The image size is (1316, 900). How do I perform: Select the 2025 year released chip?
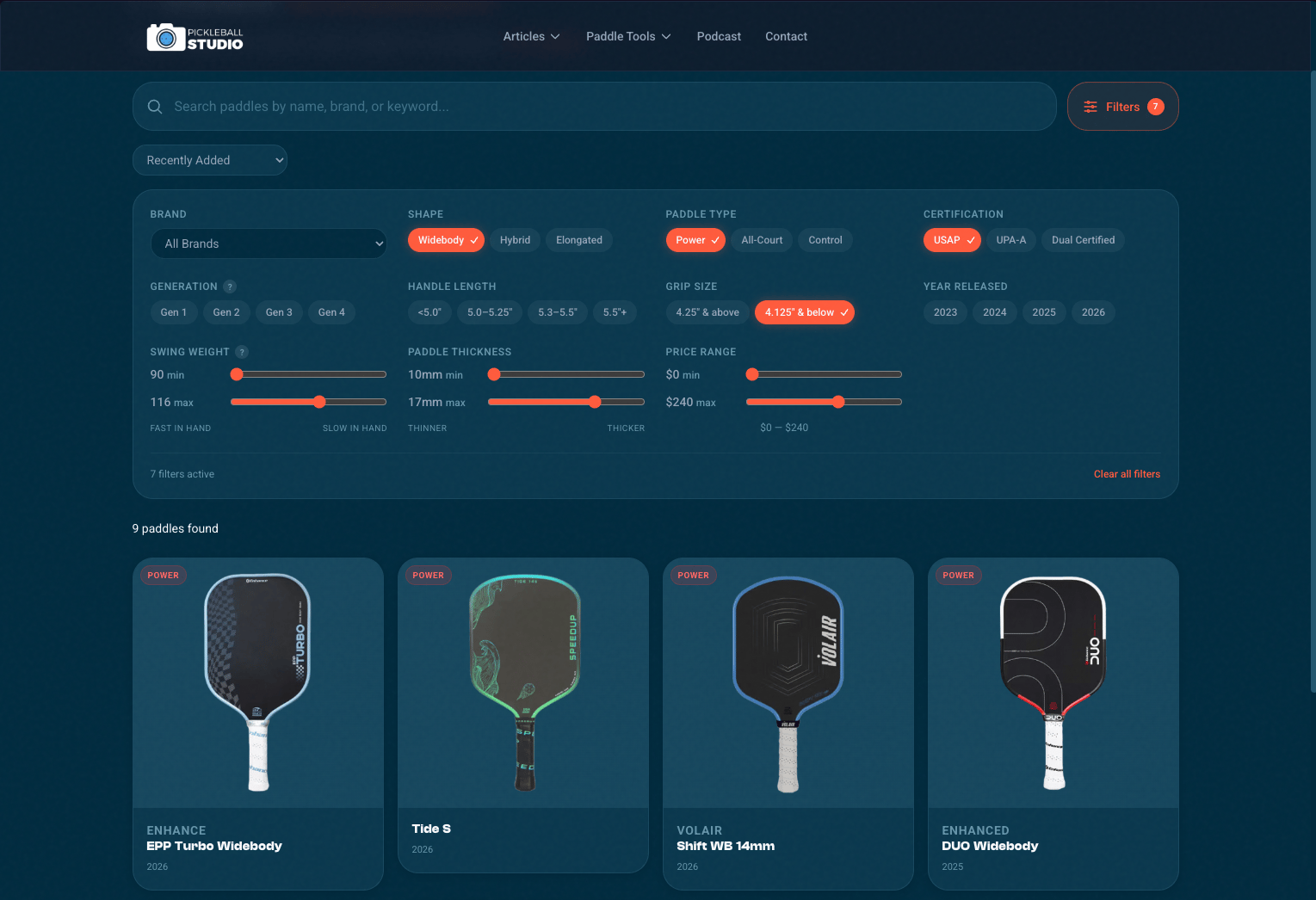(1043, 312)
